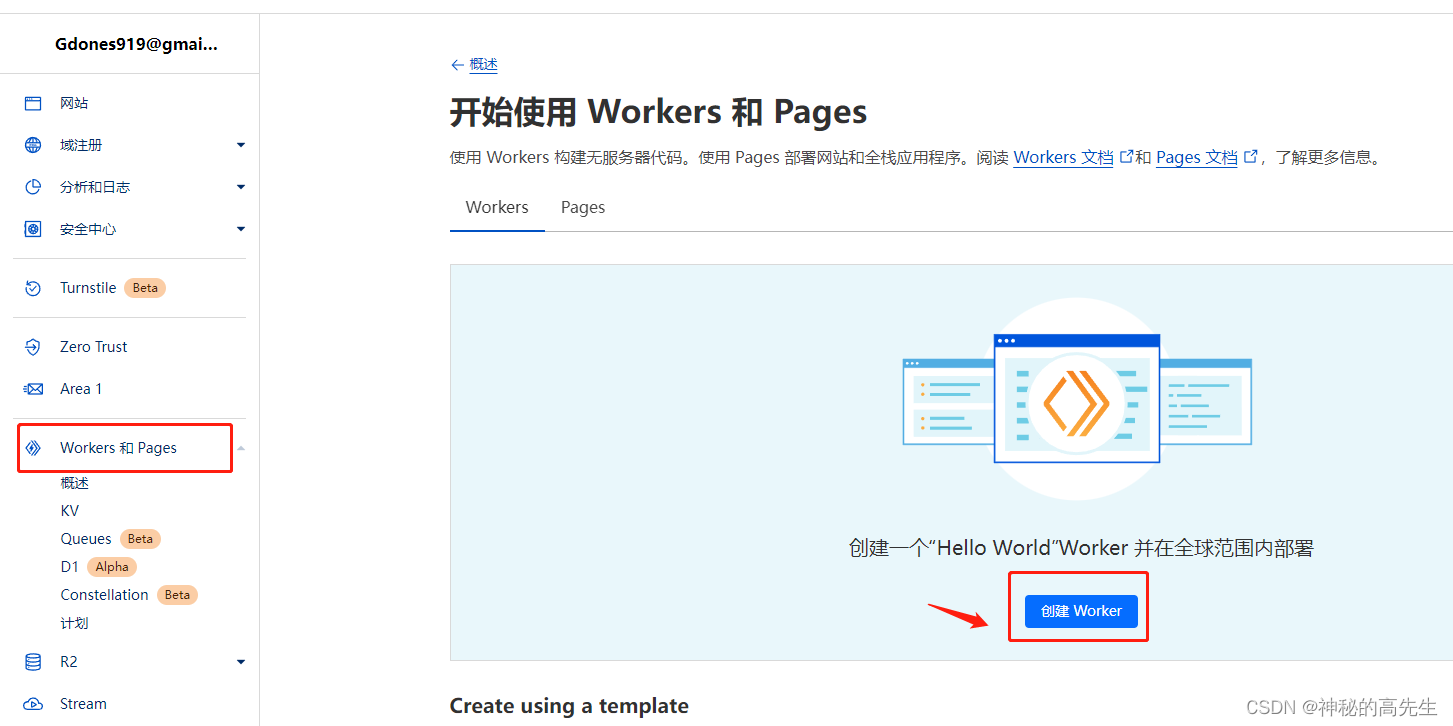Click the Workers illustration graphic
This screenshot has height=726, width=1453.
tap(1077, 400)
